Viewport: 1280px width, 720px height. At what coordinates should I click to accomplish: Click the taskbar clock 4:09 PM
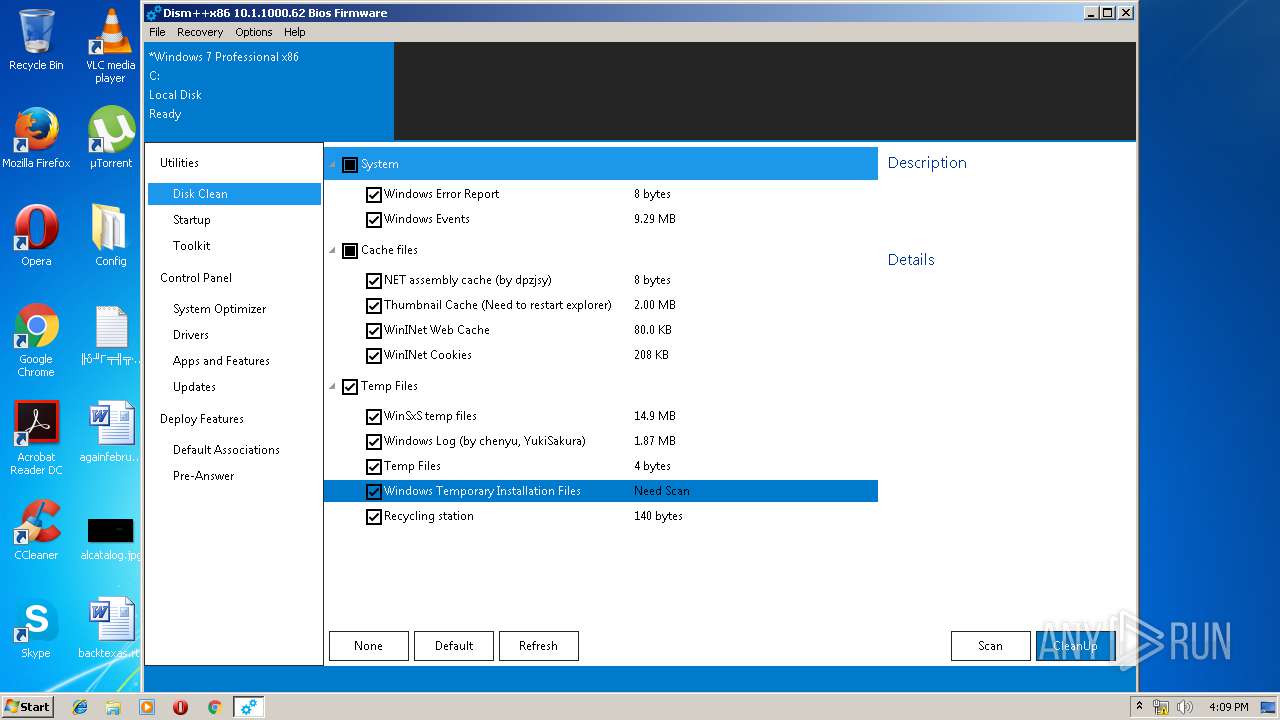pyautogui.click(x=1228, y=707)
